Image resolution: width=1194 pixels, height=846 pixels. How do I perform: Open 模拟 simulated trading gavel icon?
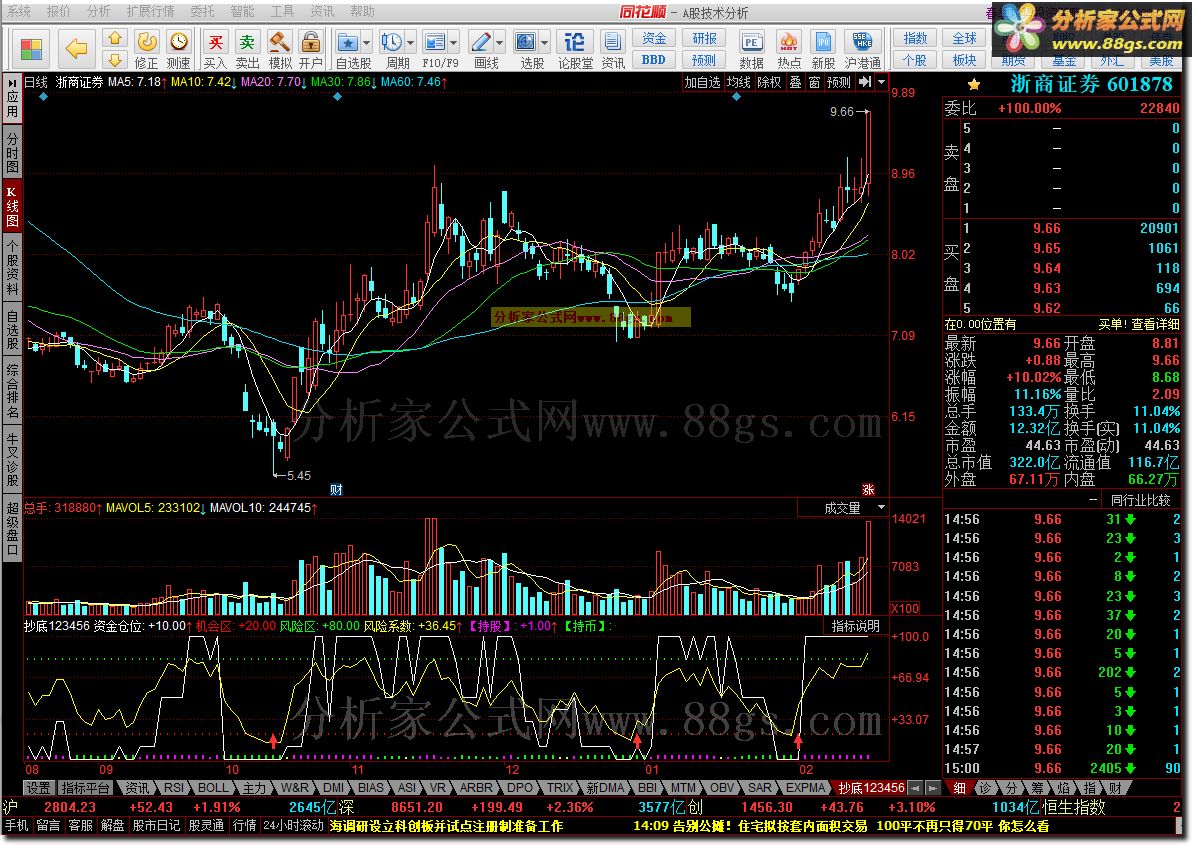point(279,50)
